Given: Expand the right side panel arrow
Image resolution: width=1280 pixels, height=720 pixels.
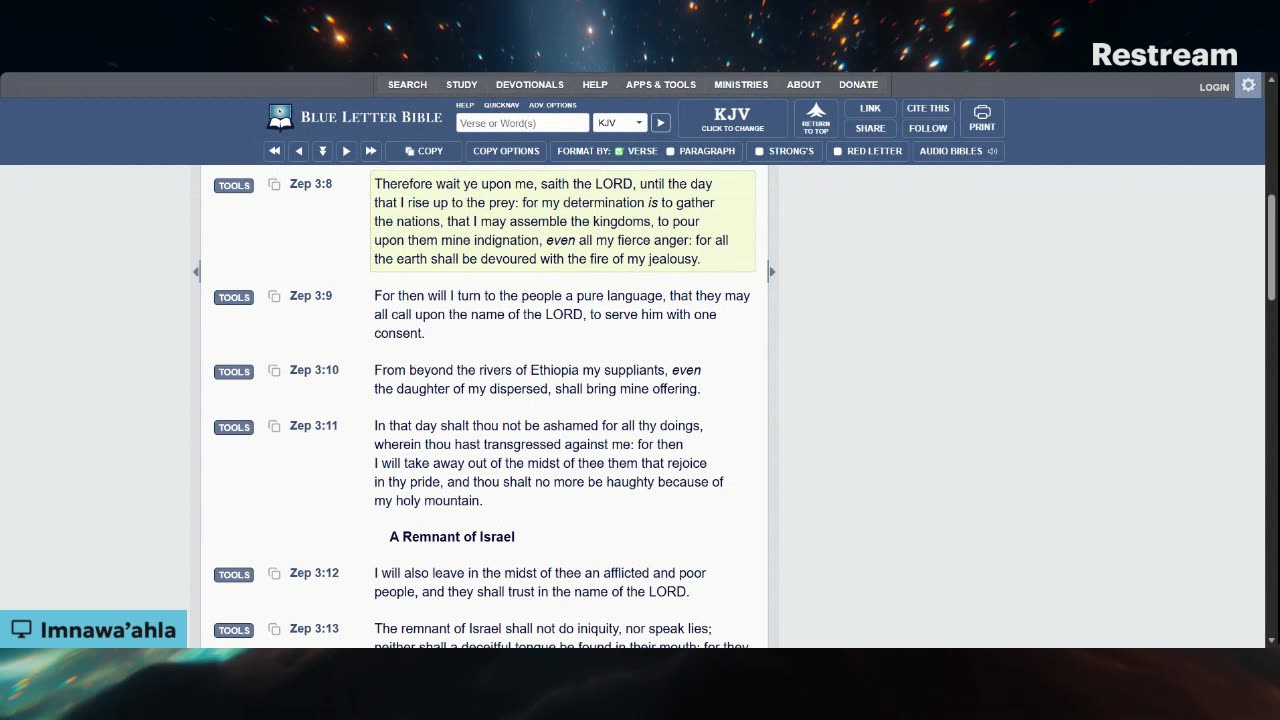Looking at the screenshot, I should click(x=771, y=271).
